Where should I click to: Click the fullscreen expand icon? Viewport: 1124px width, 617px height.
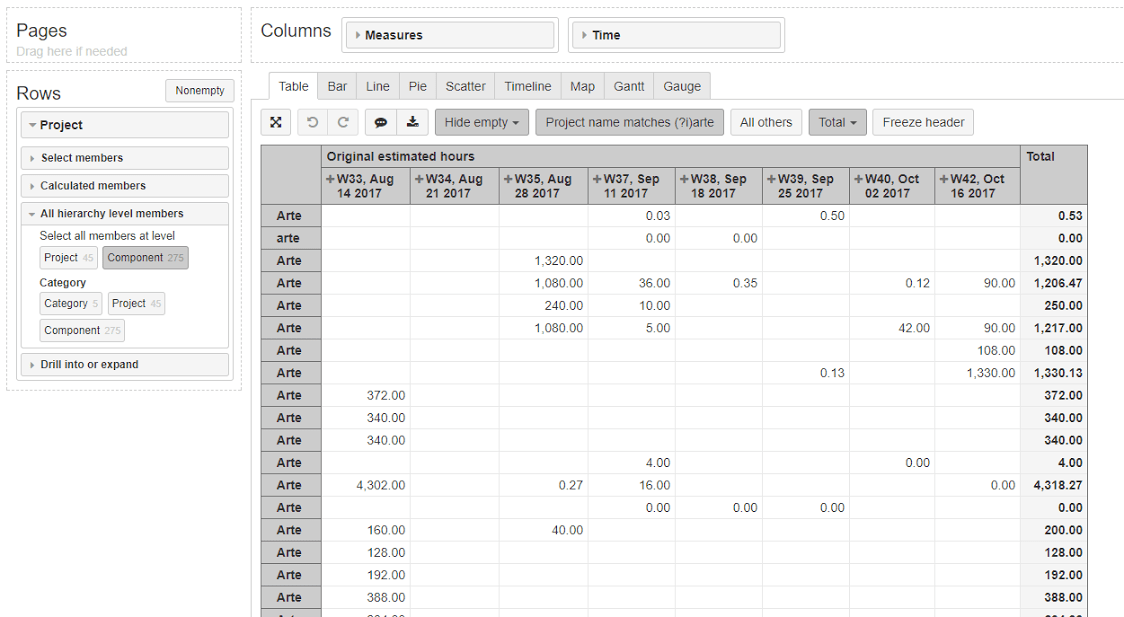pyautogui.click(x=276, y=122)
